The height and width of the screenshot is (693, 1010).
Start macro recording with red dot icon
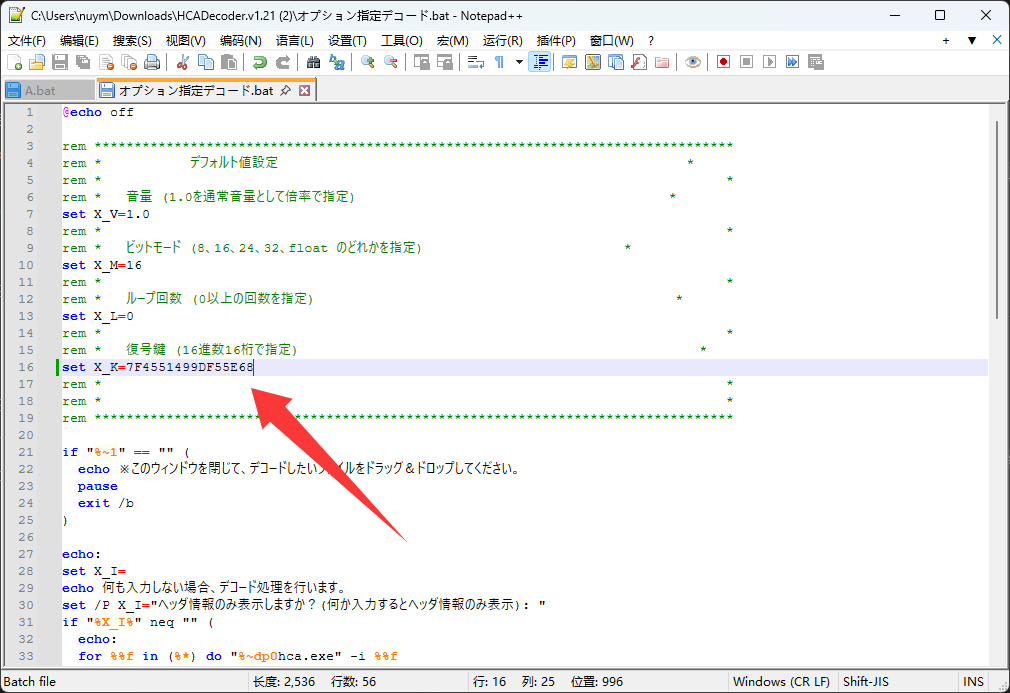723,62
